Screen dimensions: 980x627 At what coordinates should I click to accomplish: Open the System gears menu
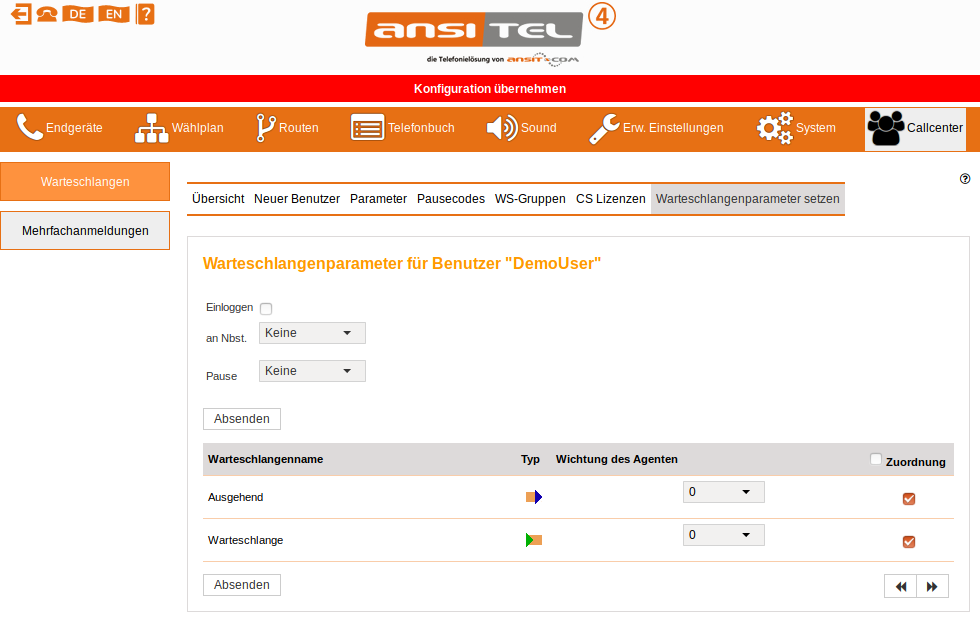[795, 129]
